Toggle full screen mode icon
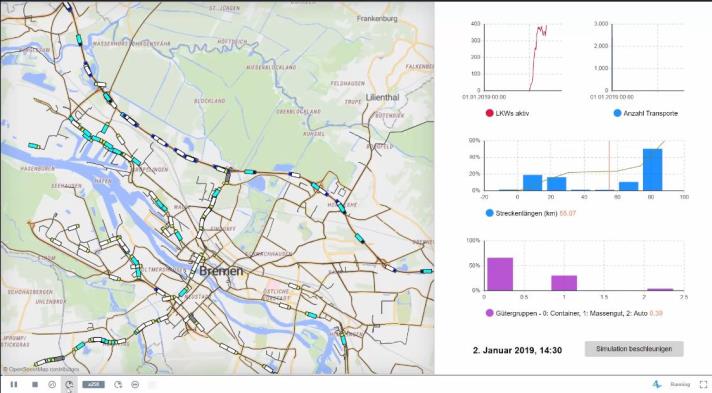 coord(703,384)
